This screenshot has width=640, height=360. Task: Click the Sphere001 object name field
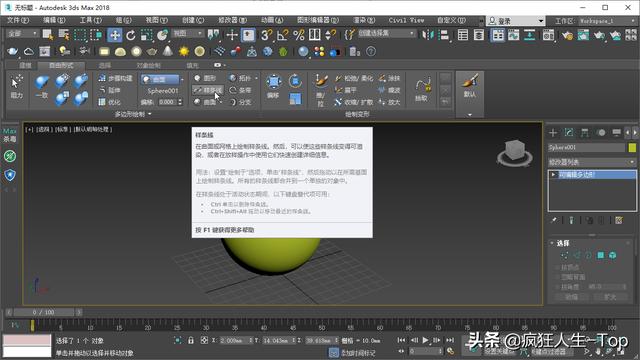tap(586, 147)
